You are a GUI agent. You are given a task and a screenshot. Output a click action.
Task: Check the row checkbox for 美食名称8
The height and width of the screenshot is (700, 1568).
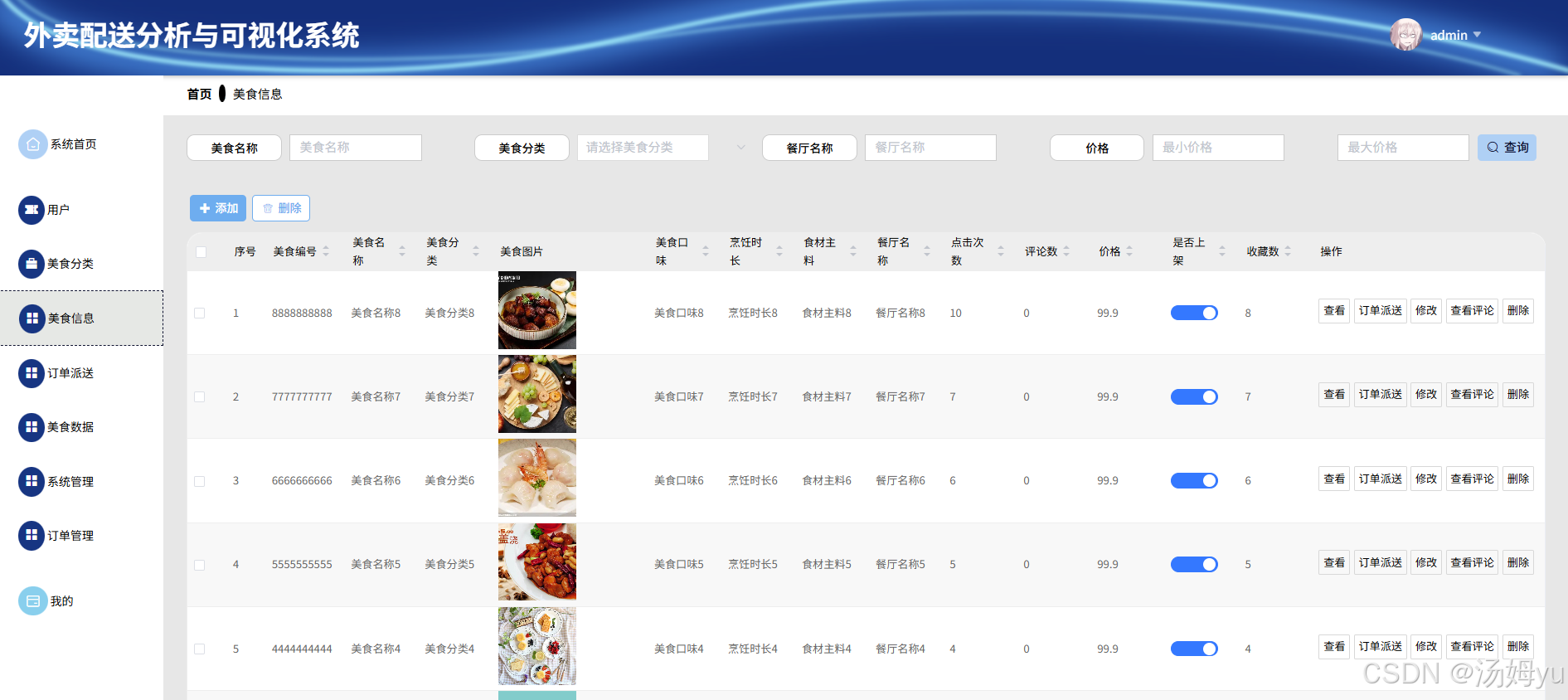coord(200,314)
